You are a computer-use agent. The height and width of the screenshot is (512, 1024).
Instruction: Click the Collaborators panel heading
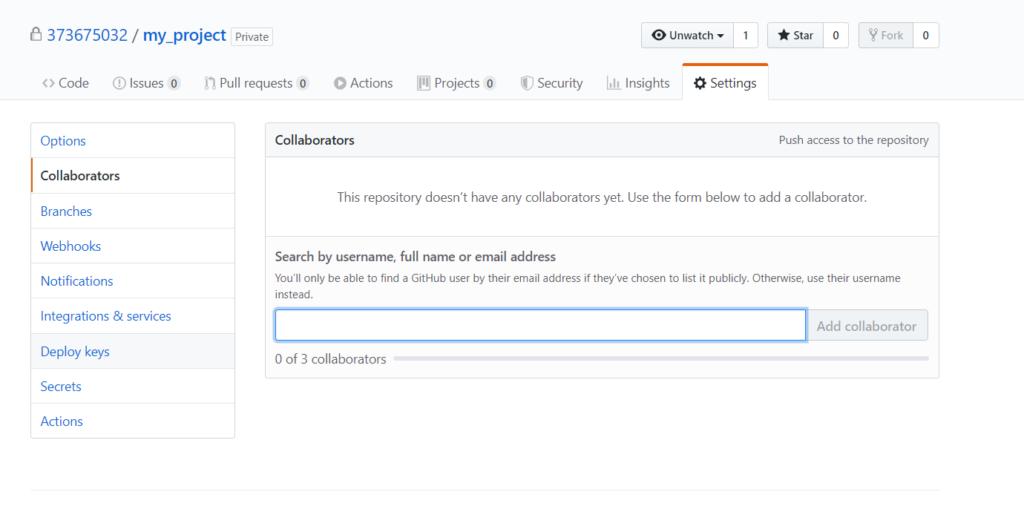[x=315, y=140]
